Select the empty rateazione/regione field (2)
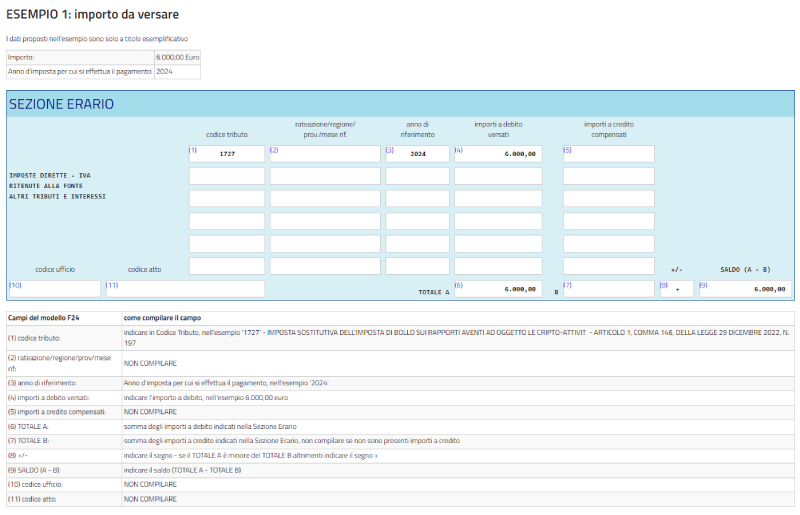Screen dimensions: 800x515 point(325,154)
